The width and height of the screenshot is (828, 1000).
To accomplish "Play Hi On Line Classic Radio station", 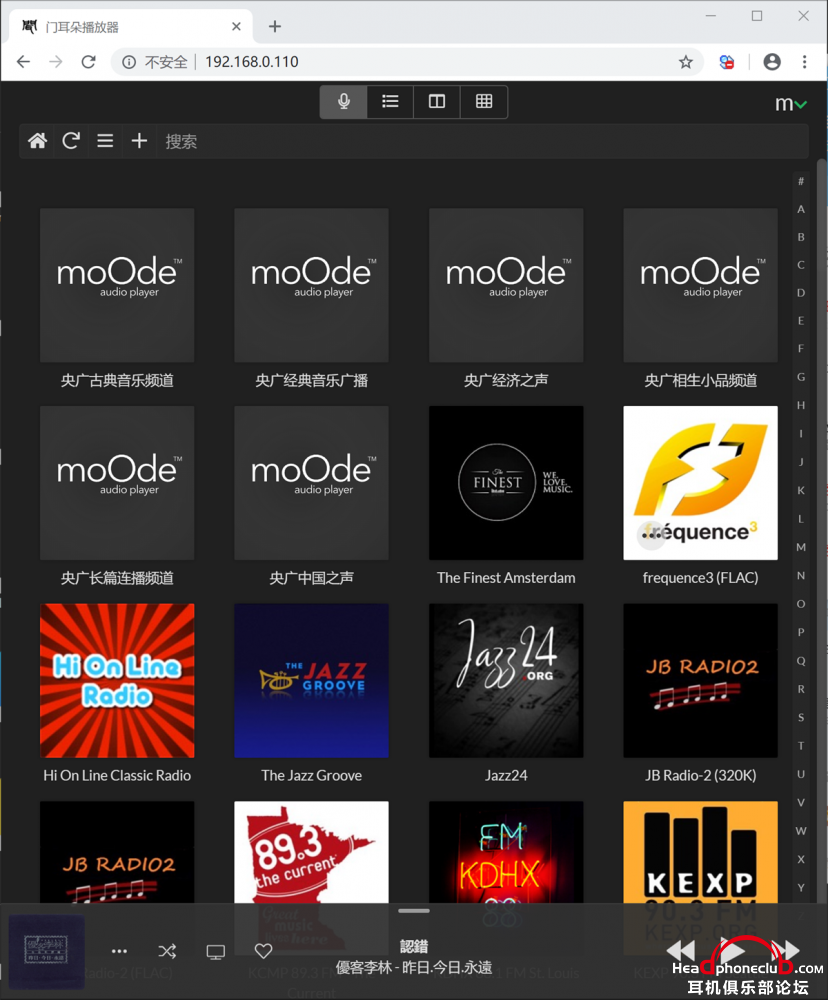I will click(x=117, y=680).
